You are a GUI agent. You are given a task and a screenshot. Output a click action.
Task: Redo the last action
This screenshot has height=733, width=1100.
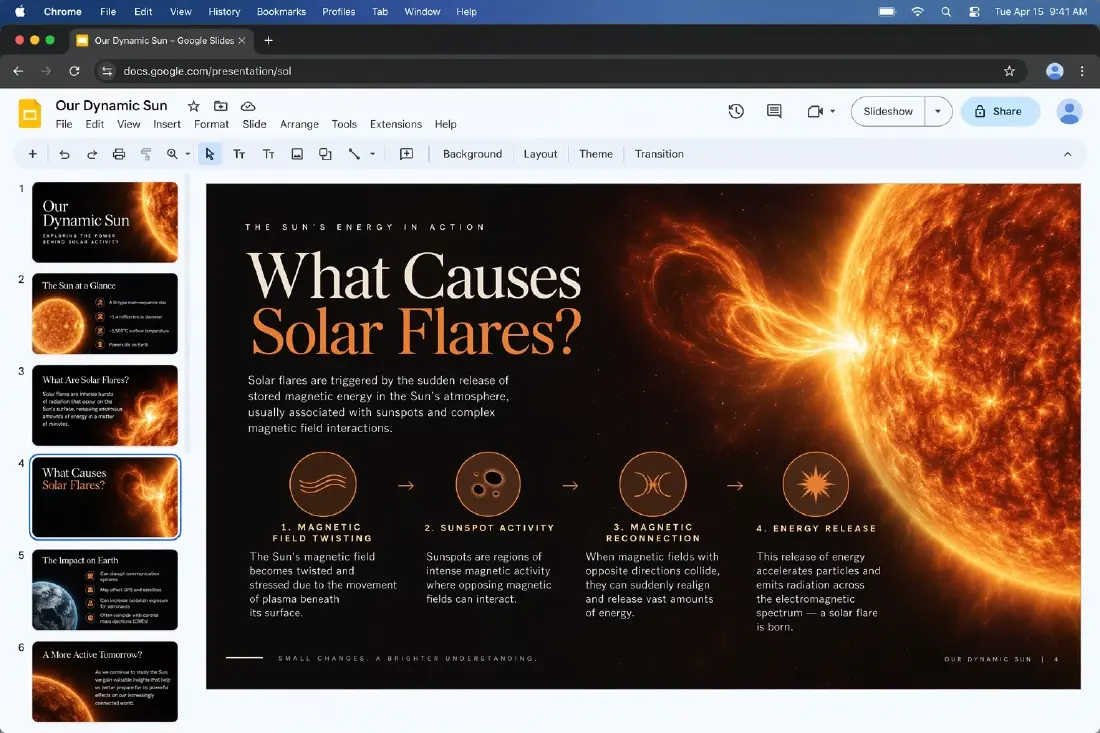pos(92,154)
